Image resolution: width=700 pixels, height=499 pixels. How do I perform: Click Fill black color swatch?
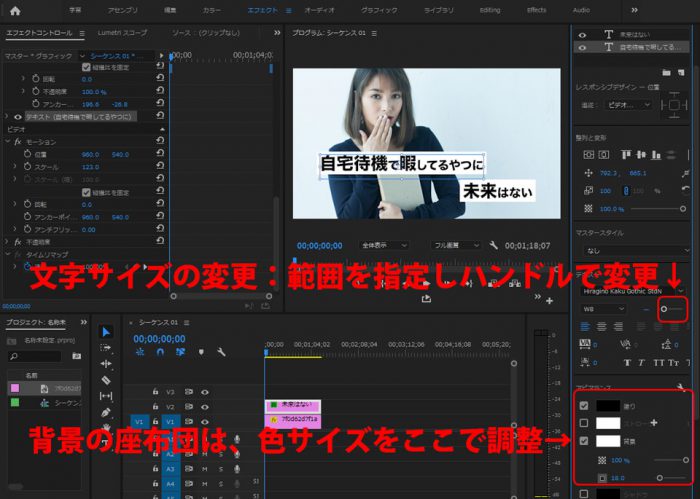[608, 406]
